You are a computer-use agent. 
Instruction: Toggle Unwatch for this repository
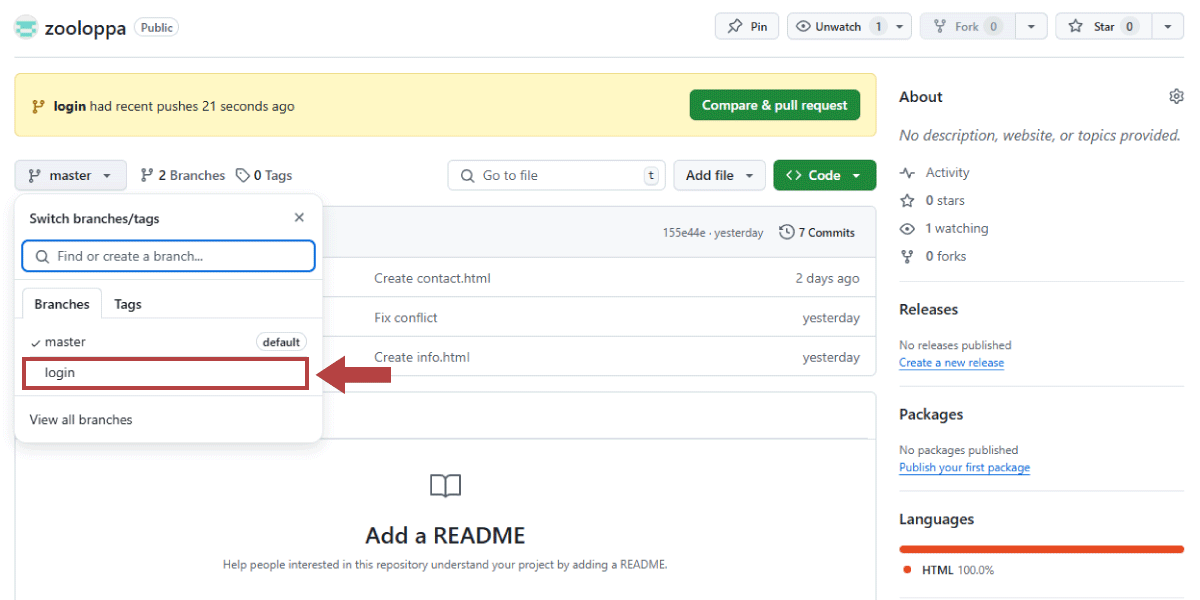point(838,26)
